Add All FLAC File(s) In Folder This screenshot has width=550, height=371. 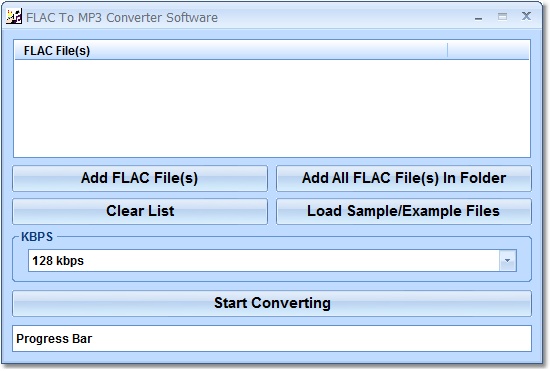[x=404, y=178]
